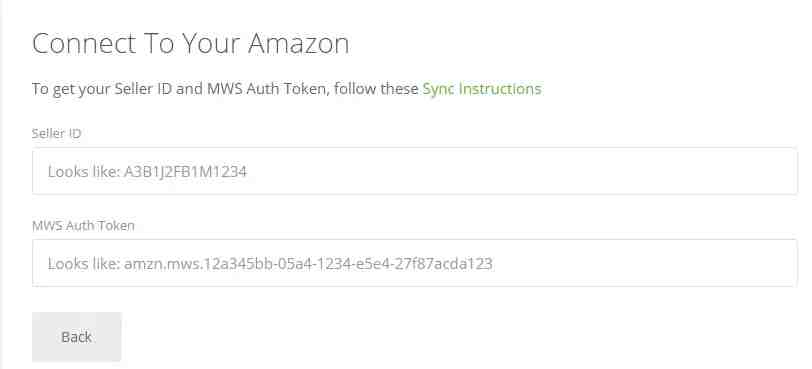
Task: Follow the green Sync Instructions hyperlink
Action: point(482,89)
